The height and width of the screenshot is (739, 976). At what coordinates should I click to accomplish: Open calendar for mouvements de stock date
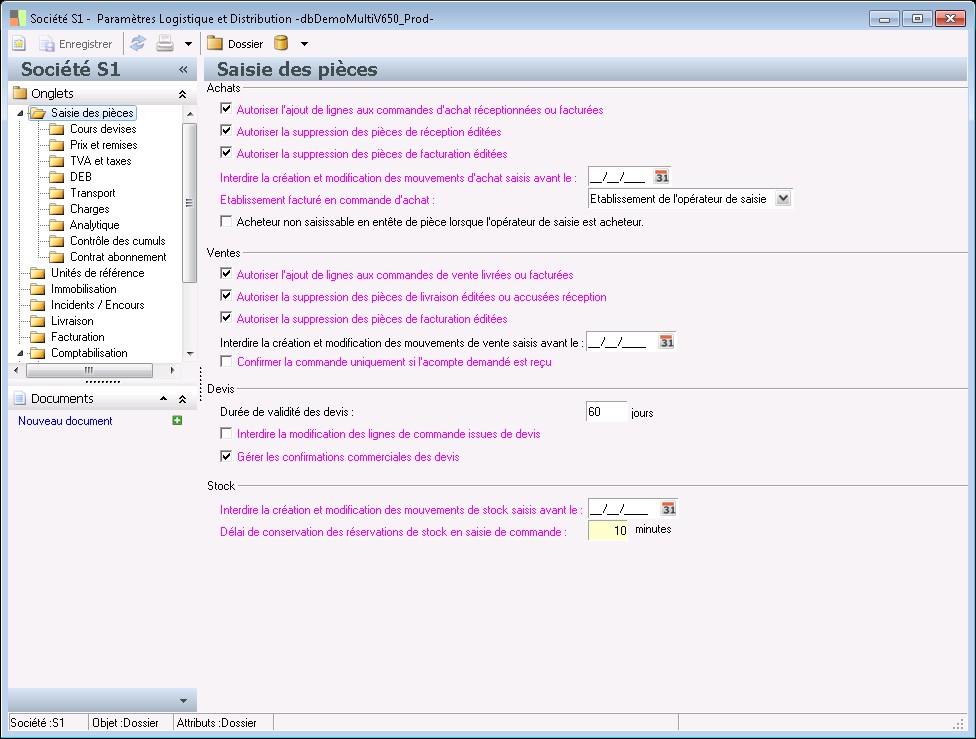pyautogui.click(x=669, y=509)
